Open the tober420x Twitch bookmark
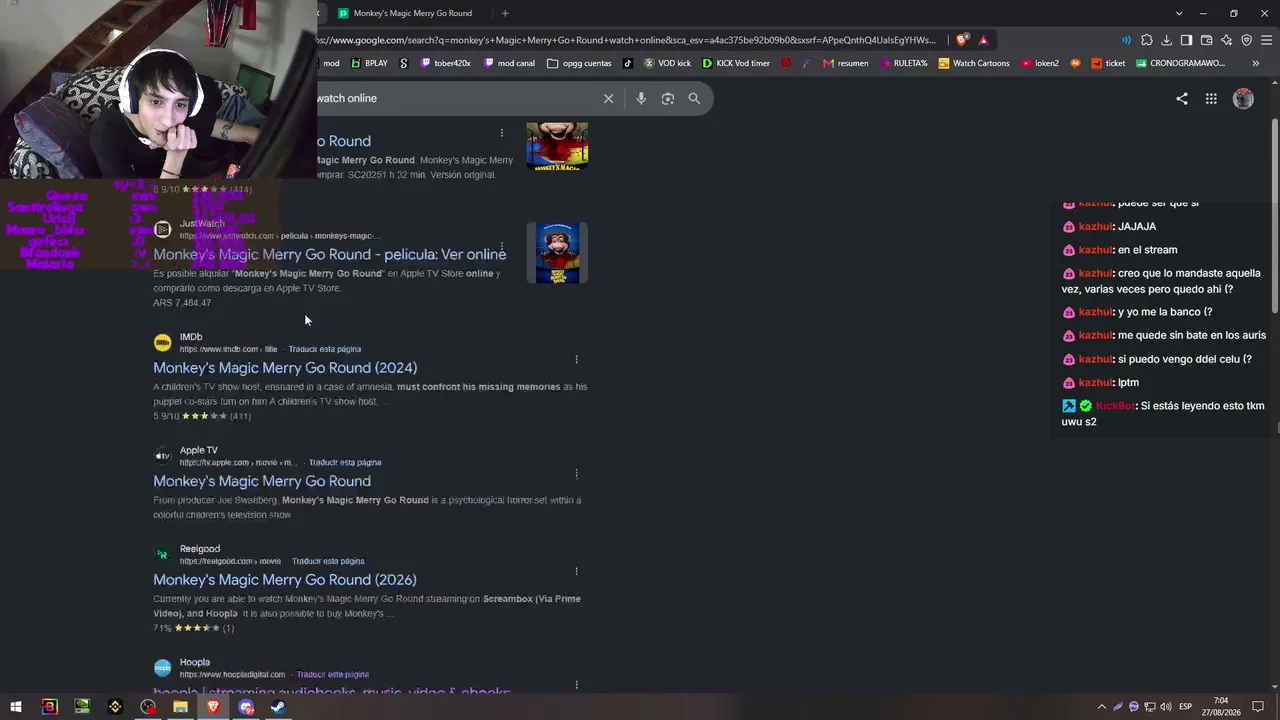This screenshot has width=1280, height=720. point(446,63)
